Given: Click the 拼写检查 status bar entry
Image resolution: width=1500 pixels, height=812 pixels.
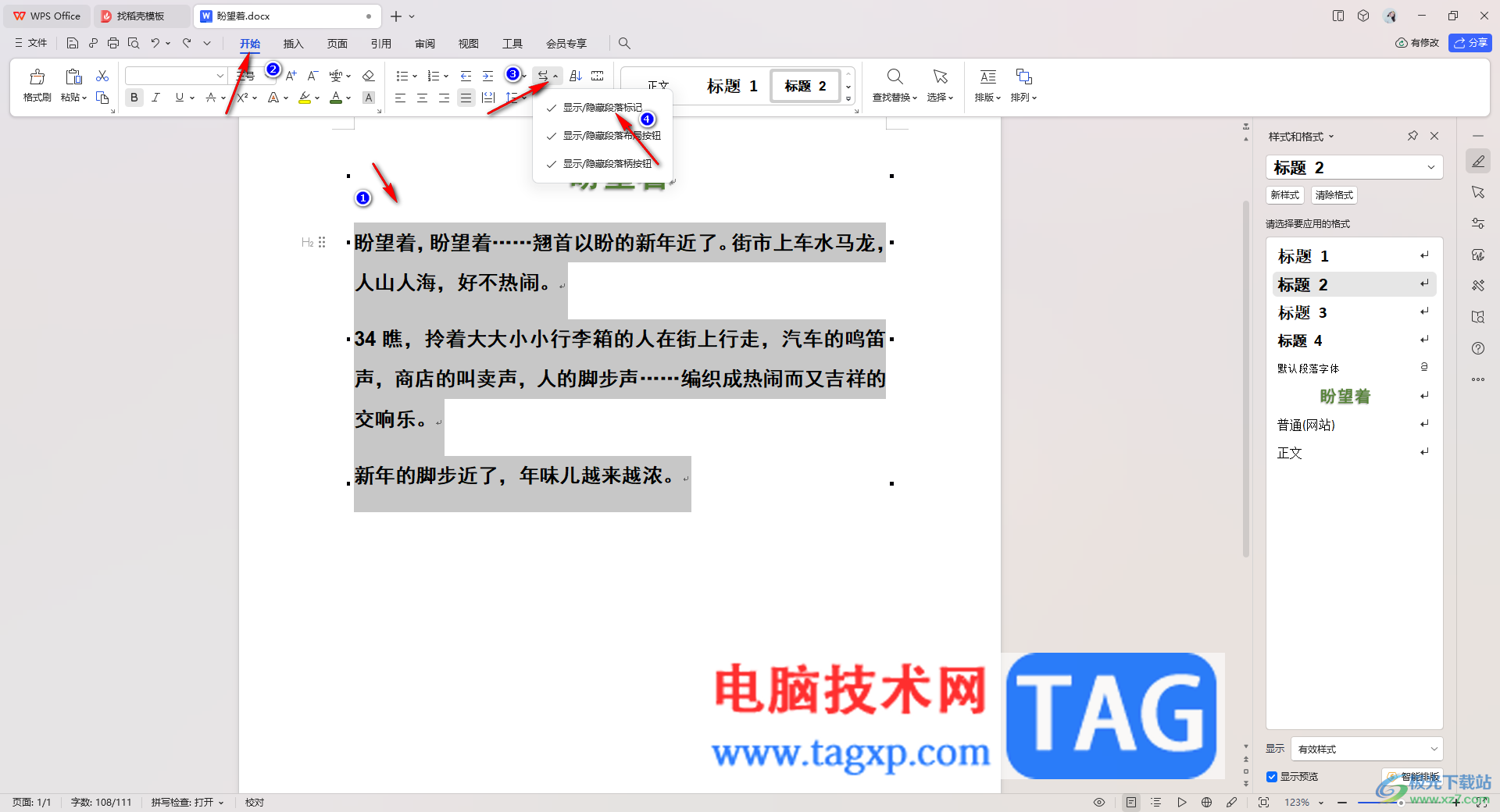Looking at the screenshot, I should tap(187, 802).
